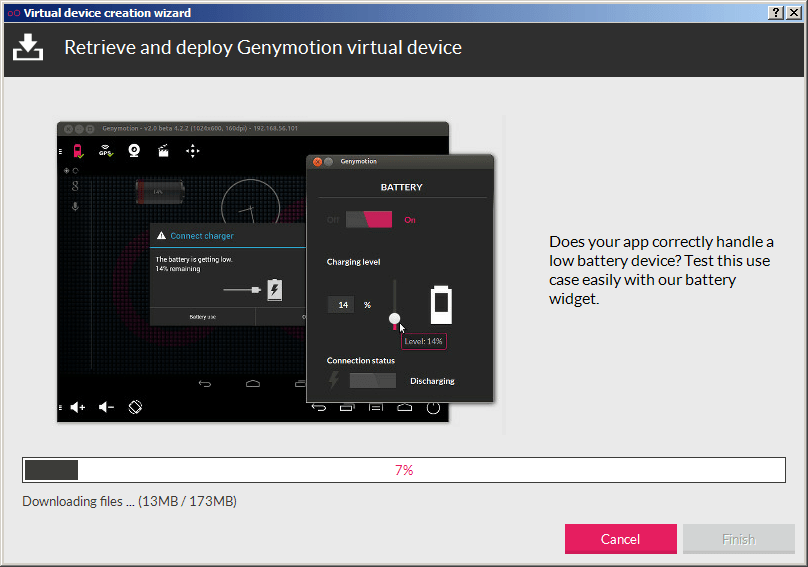
Task: Click the "Charging level" label in the preview
Action: (x=354, y=262)
